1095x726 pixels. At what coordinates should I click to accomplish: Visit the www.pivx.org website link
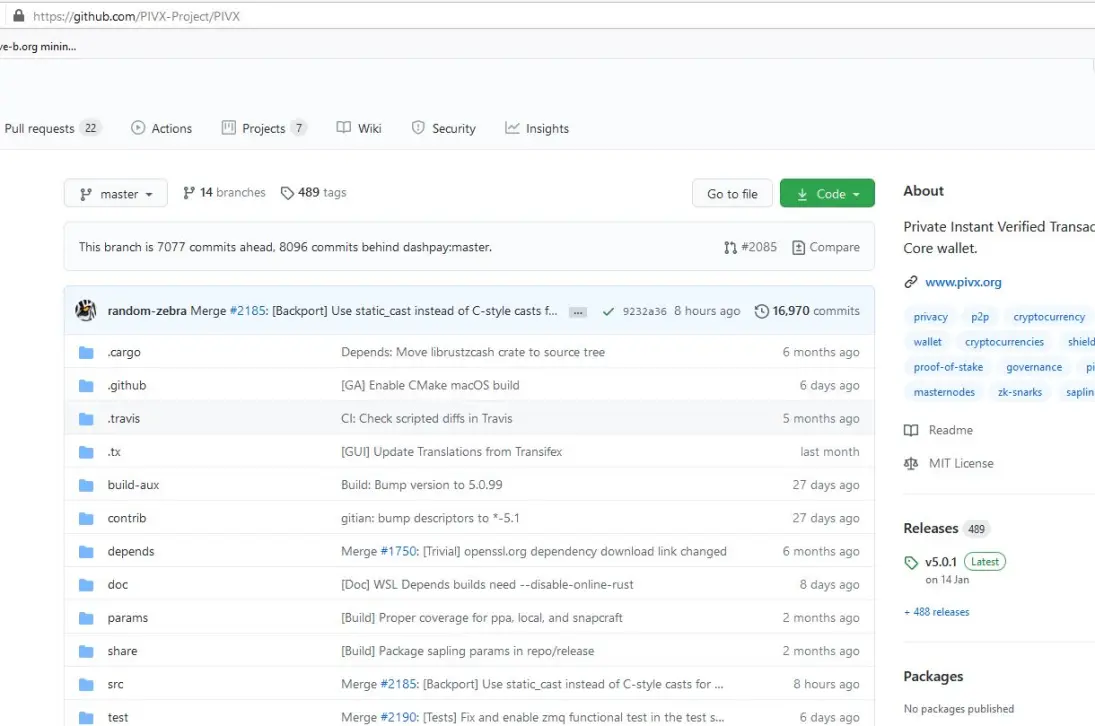(963, 283)
